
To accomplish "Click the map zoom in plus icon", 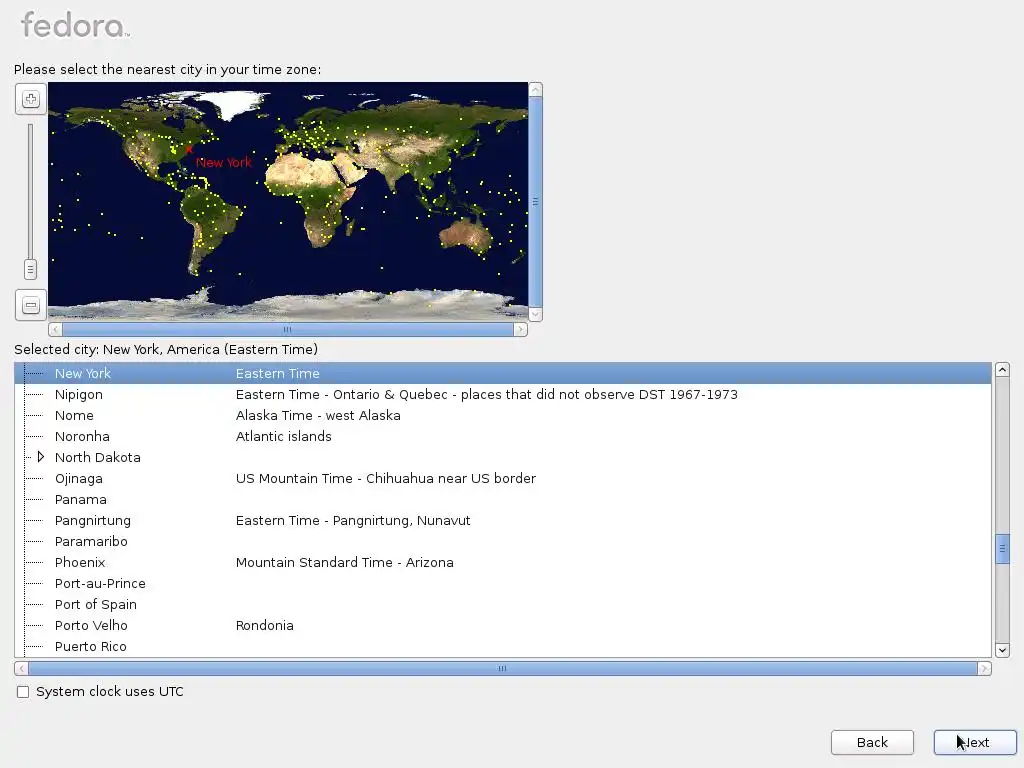I will pos(31,99).
